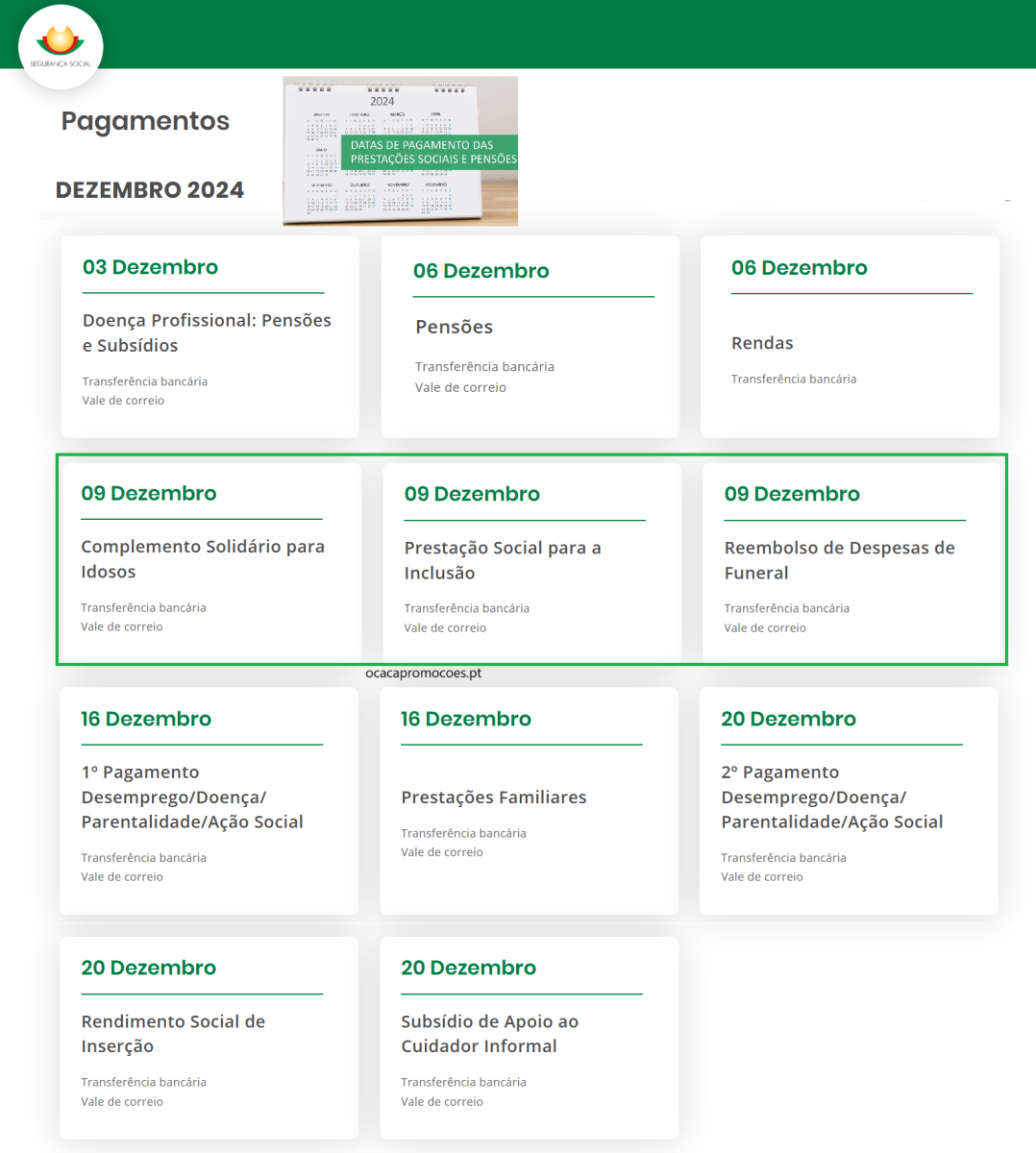Image resolution: width=1036 pixels, height=1153 pixels.
Task: Click the 06 Dezembro date above Pensões
Action: [481, 271]
